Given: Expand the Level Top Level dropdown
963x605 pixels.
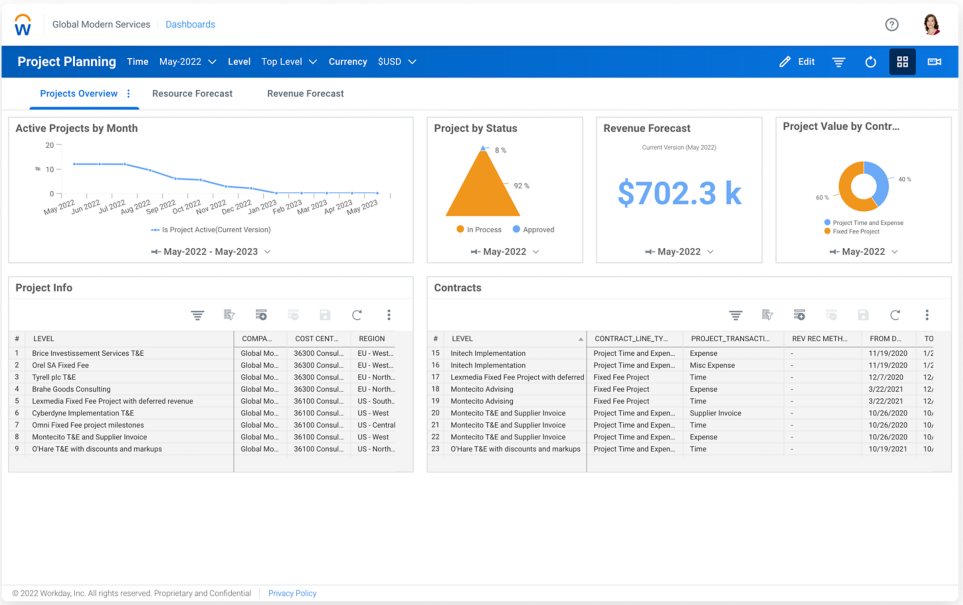Looking at the screenshot, I should pos(289,61).
